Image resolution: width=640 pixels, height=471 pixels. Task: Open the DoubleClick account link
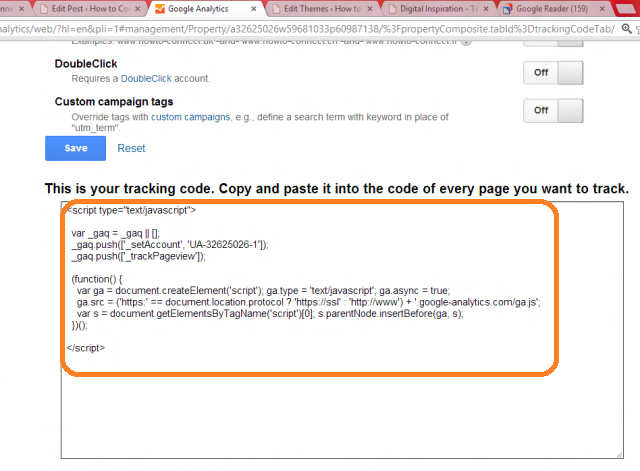pos(146,78)
